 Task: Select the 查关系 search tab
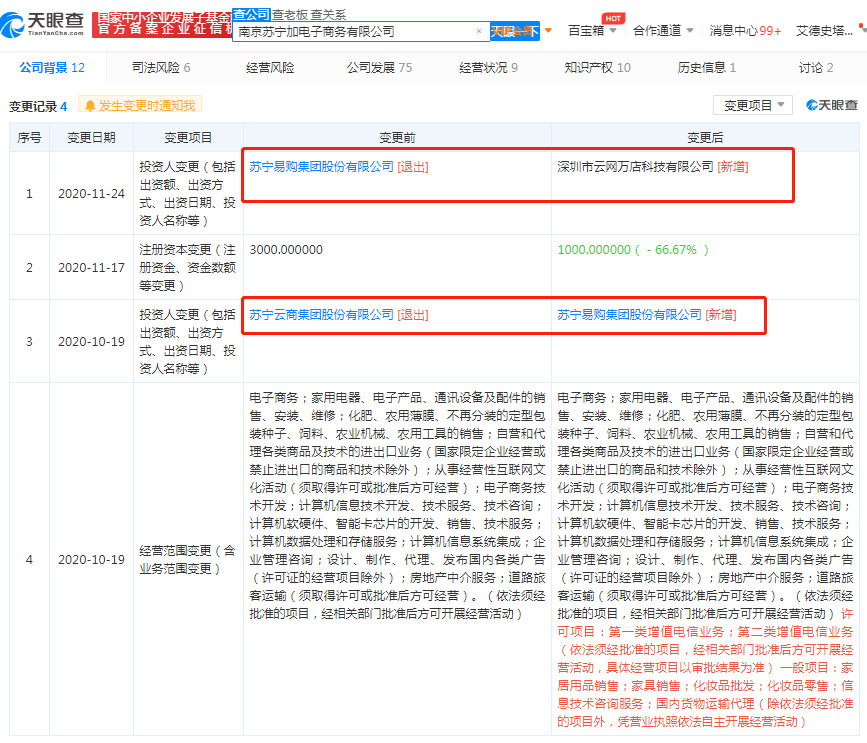click(328, 15)
